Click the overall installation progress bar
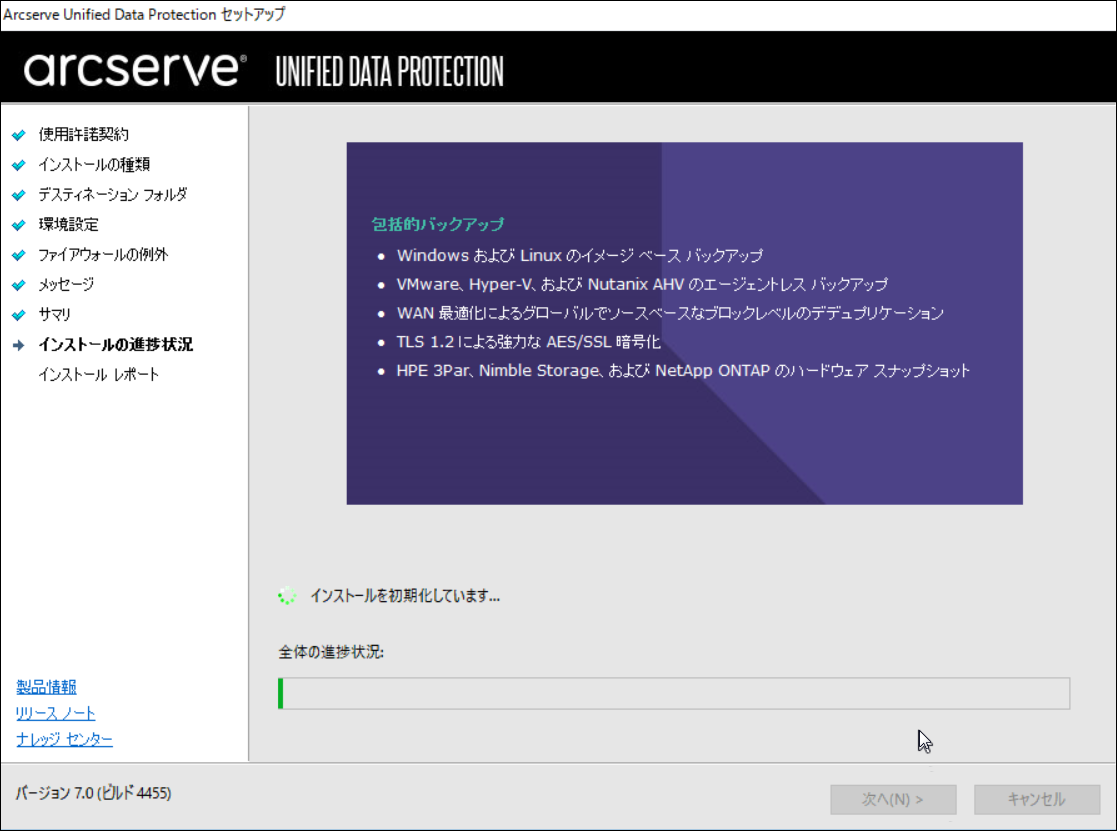The image size is (1117, 831). coord(674,694)
